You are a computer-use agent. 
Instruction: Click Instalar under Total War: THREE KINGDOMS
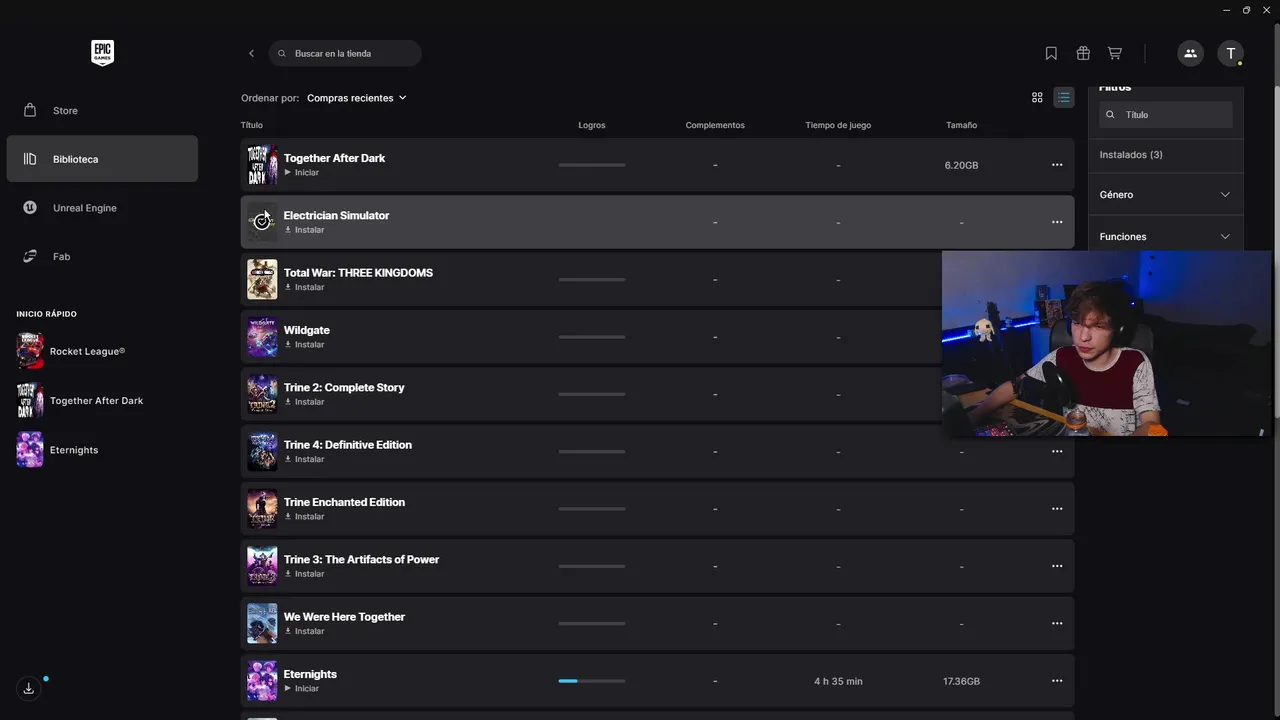tap(305, 287)
